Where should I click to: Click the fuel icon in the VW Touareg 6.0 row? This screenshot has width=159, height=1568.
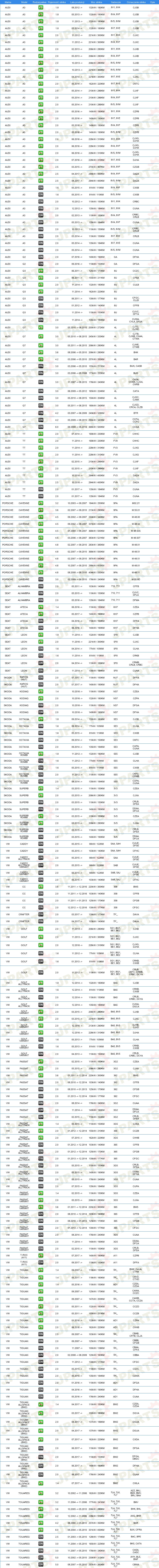point(41,1530)
